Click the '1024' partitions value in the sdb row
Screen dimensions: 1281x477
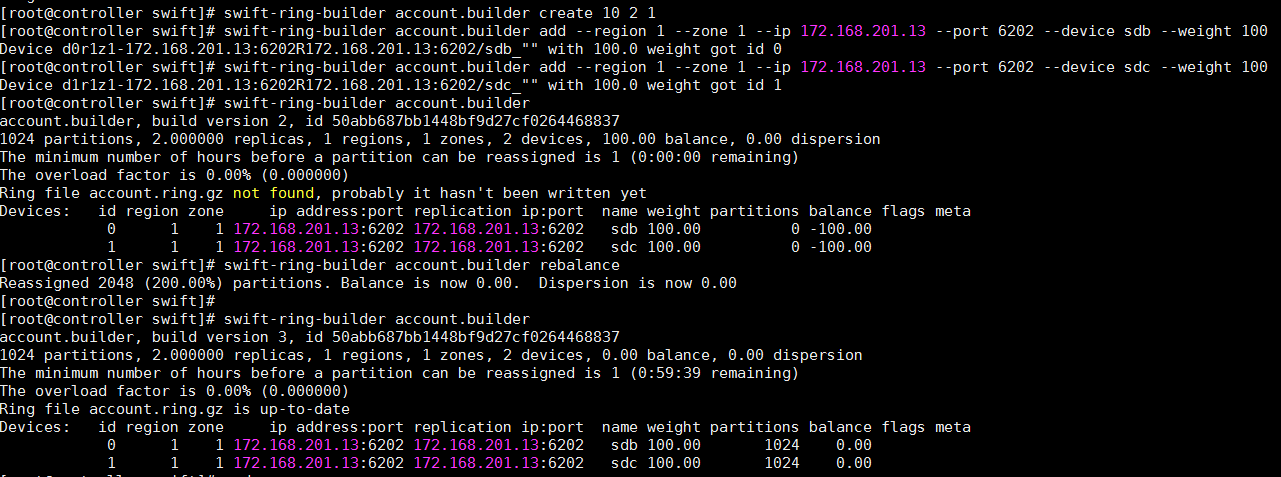point(782,445)
